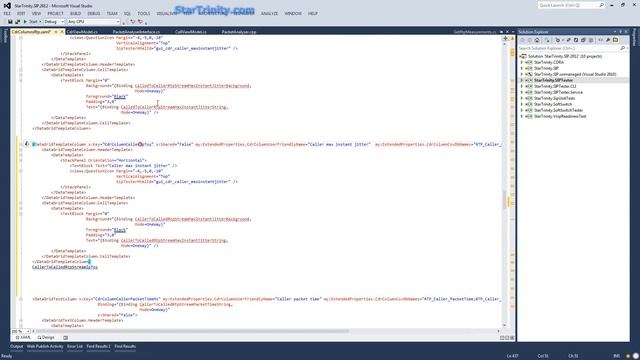Image resolution: width=640 pixels, height=360 pixels.
Task: Switch editor to XAML view
Action: (23, 338)
